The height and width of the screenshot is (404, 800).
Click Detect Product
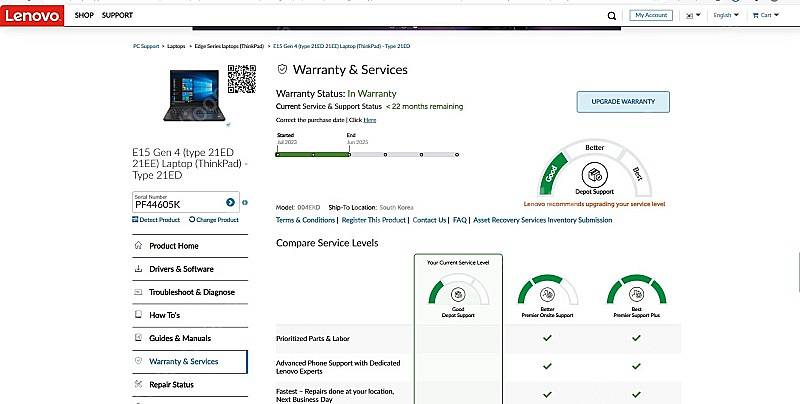[x=156, y=220]
